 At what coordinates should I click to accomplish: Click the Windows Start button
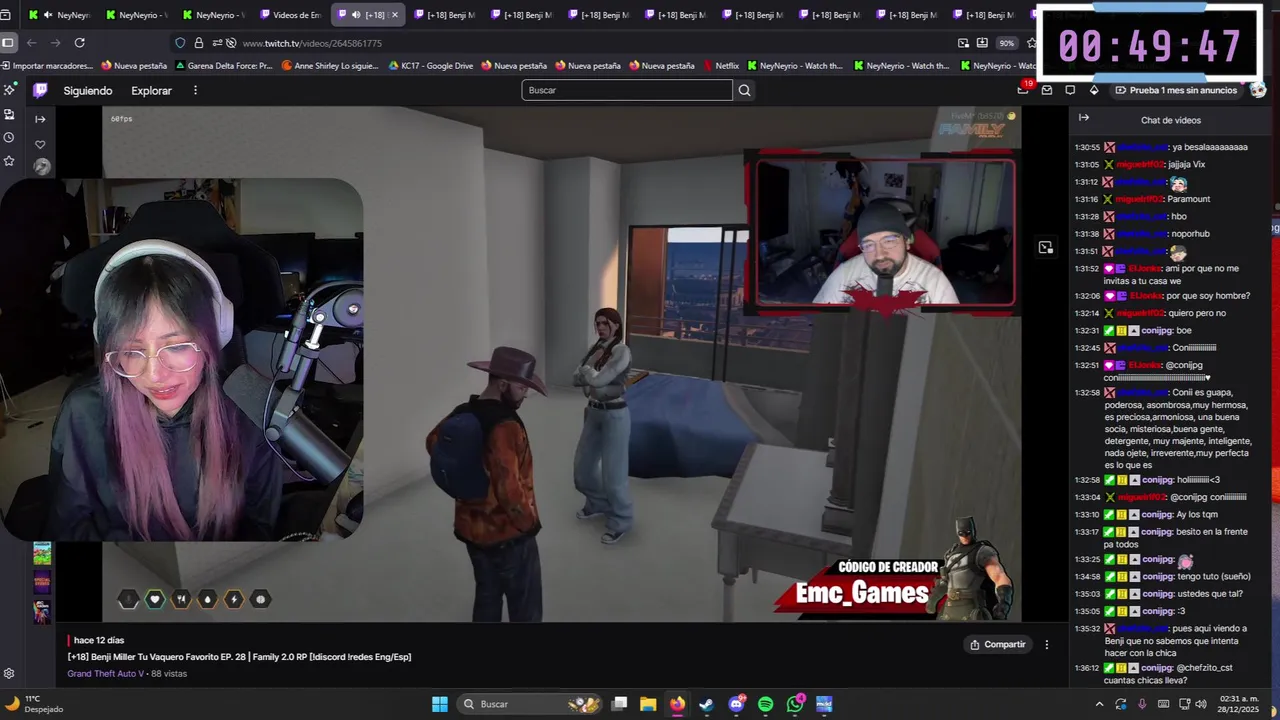(x=440, y=704)
